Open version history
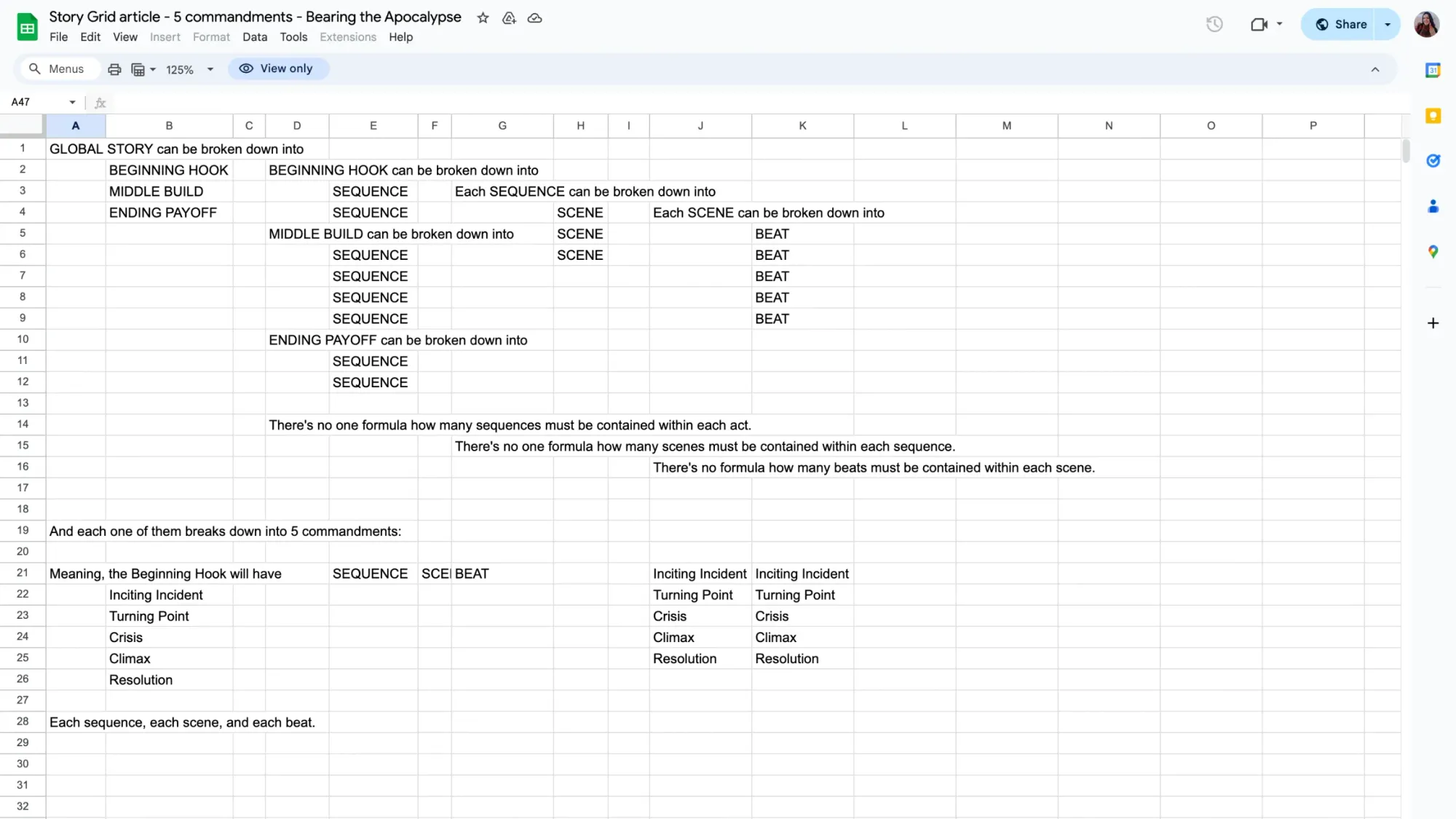The height and width of the screenshot is (819, 1456). [x=1214, y=23]
